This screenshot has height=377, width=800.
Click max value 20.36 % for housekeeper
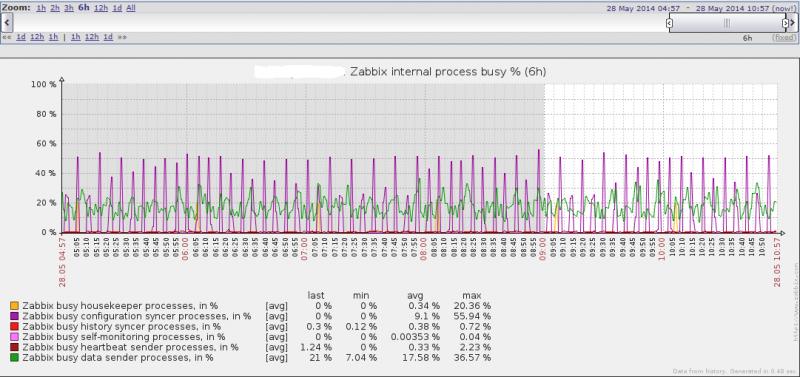472,306
